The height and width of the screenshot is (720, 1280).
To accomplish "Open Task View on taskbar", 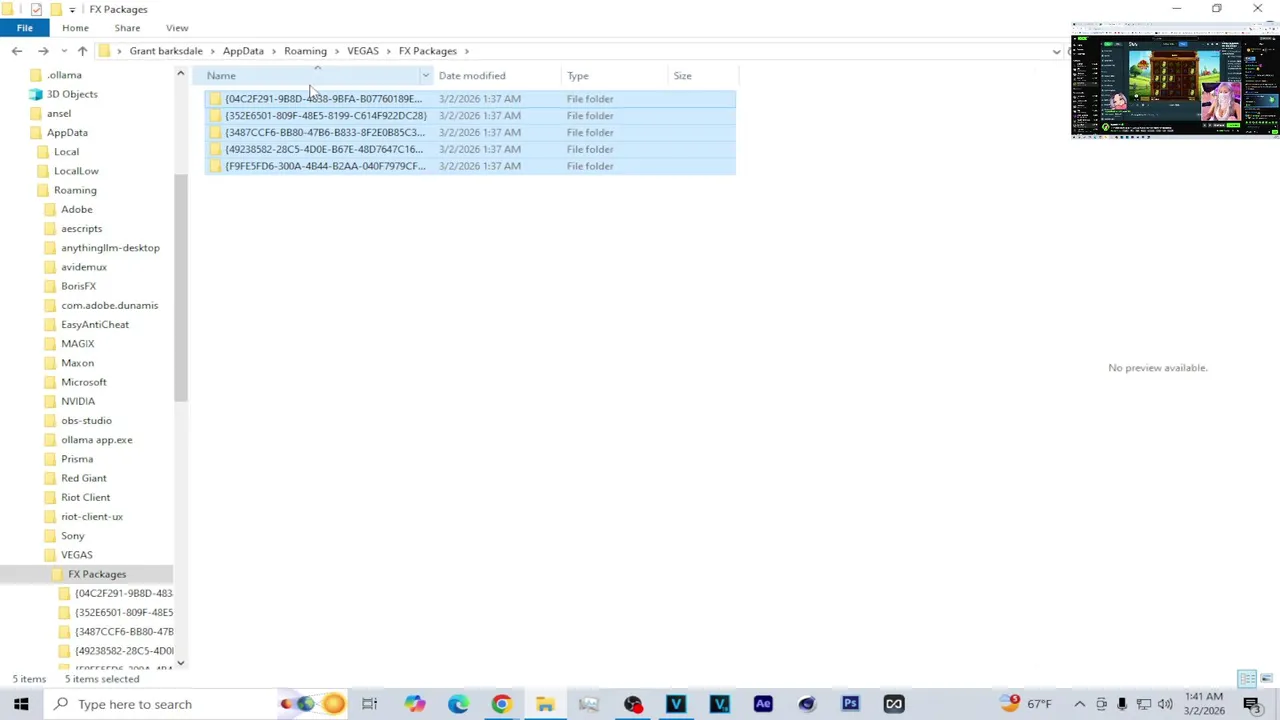I will pos(370,704).
